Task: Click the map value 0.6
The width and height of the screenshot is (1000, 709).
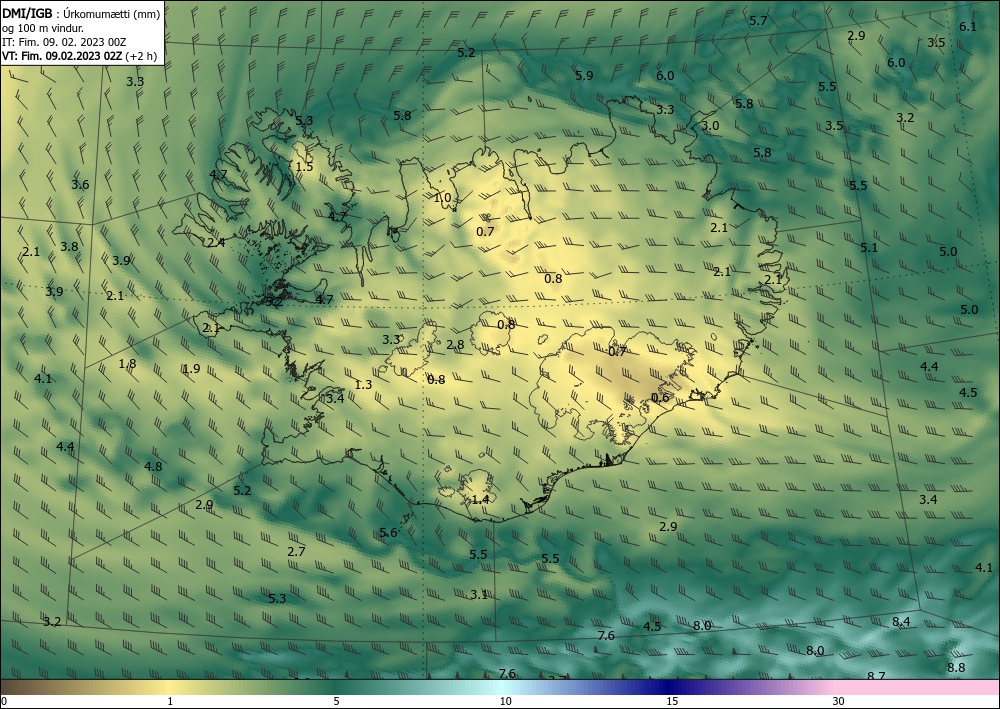Action: [661, 398]
